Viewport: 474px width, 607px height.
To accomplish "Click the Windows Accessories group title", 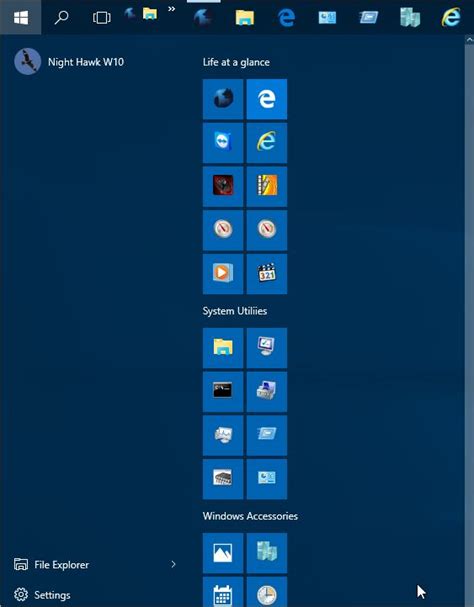I will coord(250,516).
